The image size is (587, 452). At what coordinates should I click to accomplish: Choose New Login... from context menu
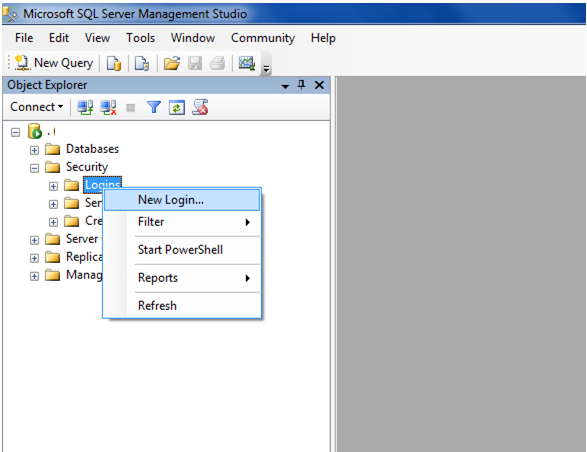[182, 200]
